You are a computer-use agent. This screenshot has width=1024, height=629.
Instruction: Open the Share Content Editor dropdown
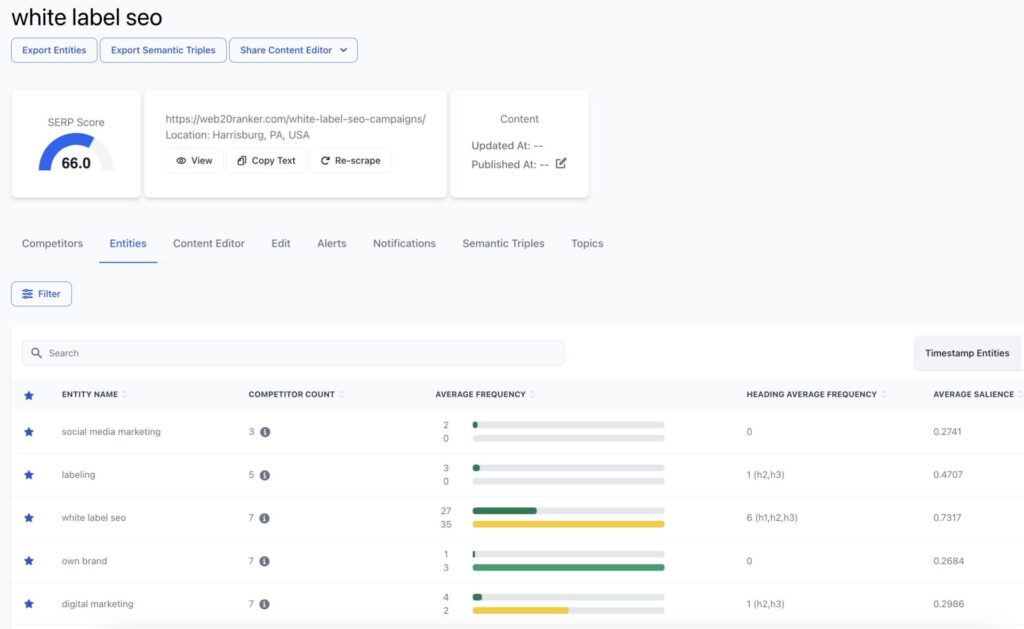[x=293, y=50]
